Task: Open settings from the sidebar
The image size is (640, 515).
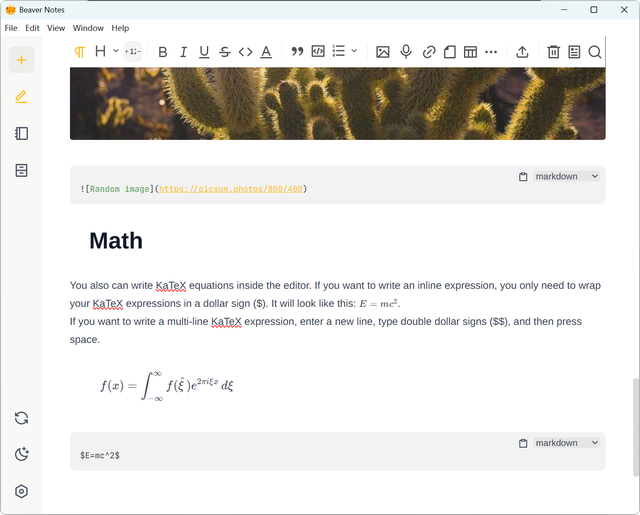Action: [21, 491]
